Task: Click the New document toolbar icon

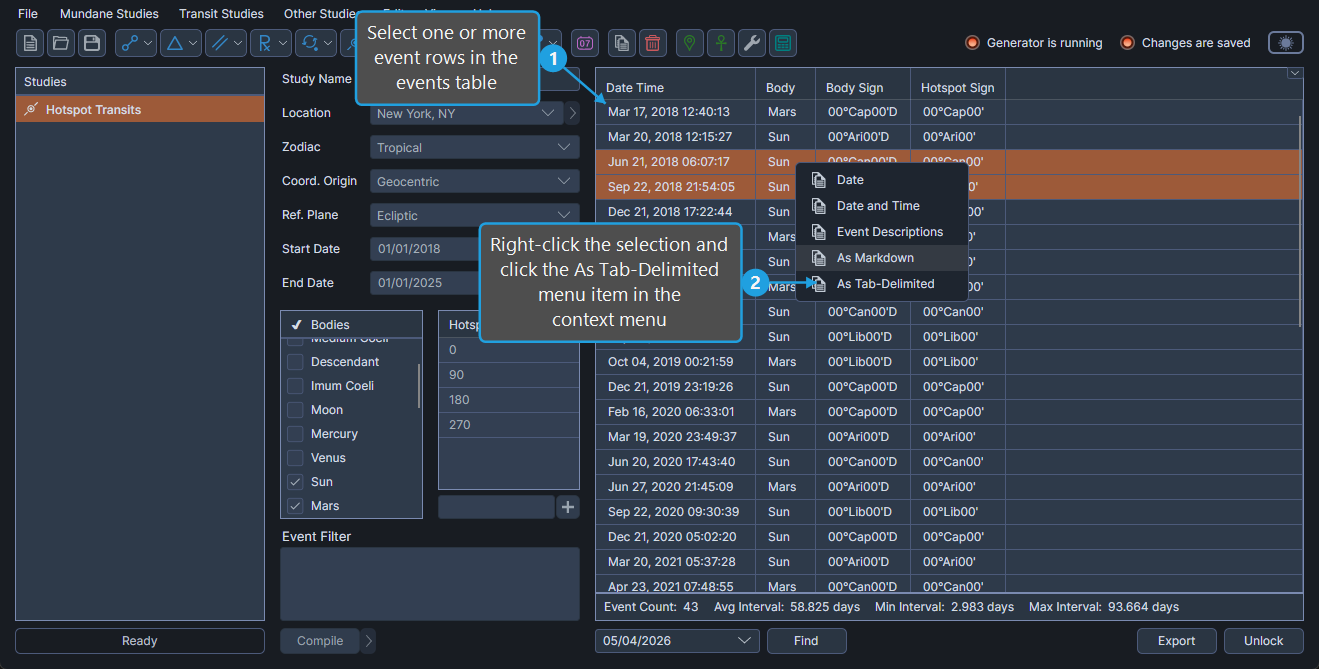Action: (x=30, y=43)
